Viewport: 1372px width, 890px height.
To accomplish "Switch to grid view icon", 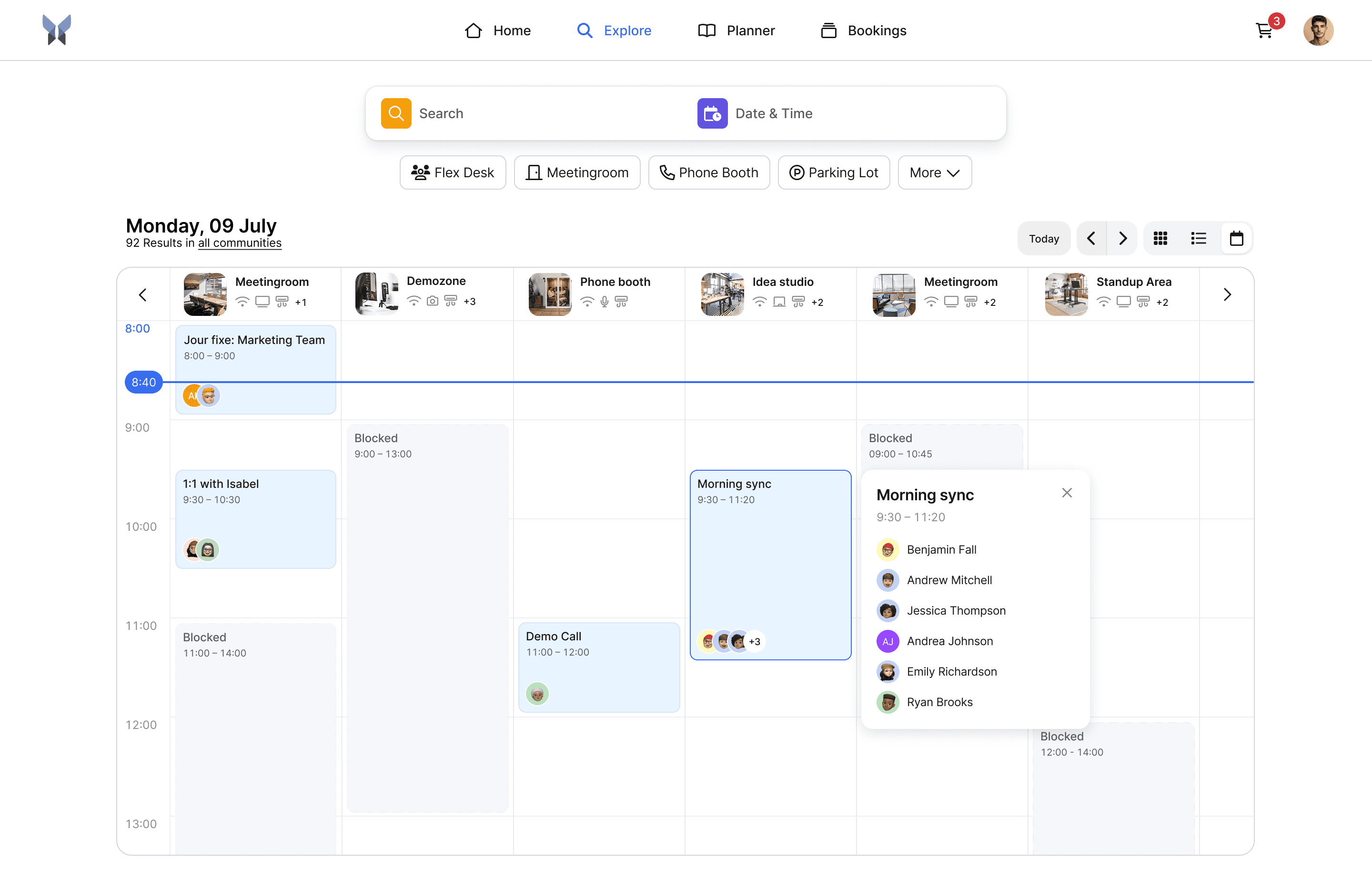I will tap(1160, 239).
